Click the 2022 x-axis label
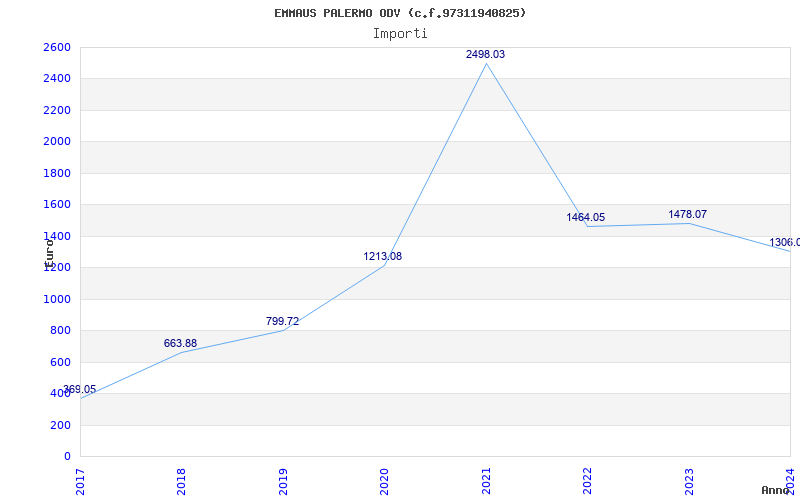The image size is (800, 500). coord(588,482)
